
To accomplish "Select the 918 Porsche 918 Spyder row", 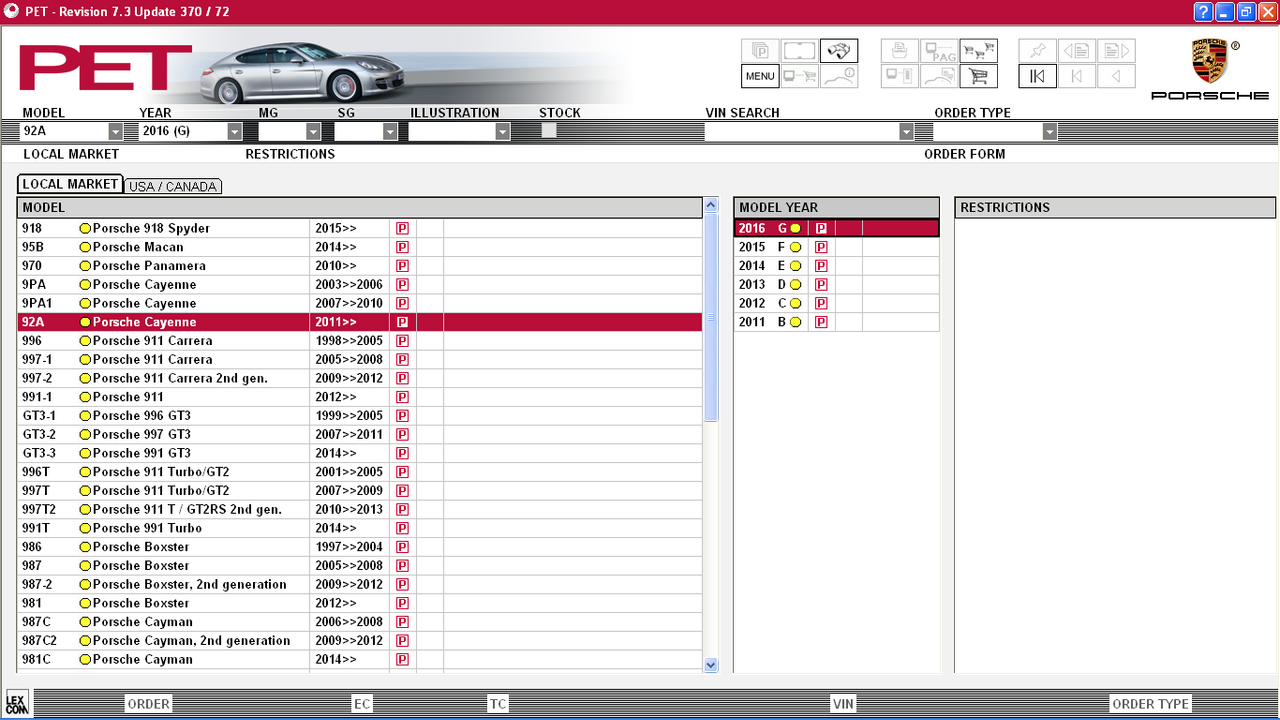I will (360, 228).
